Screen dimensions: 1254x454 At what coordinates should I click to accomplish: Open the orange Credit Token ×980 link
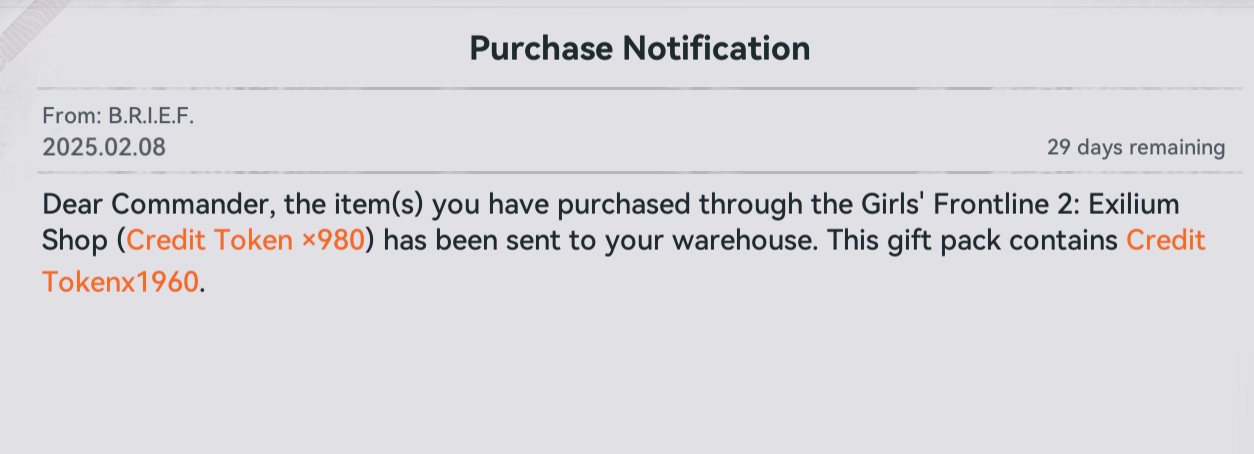pos(246,242)
